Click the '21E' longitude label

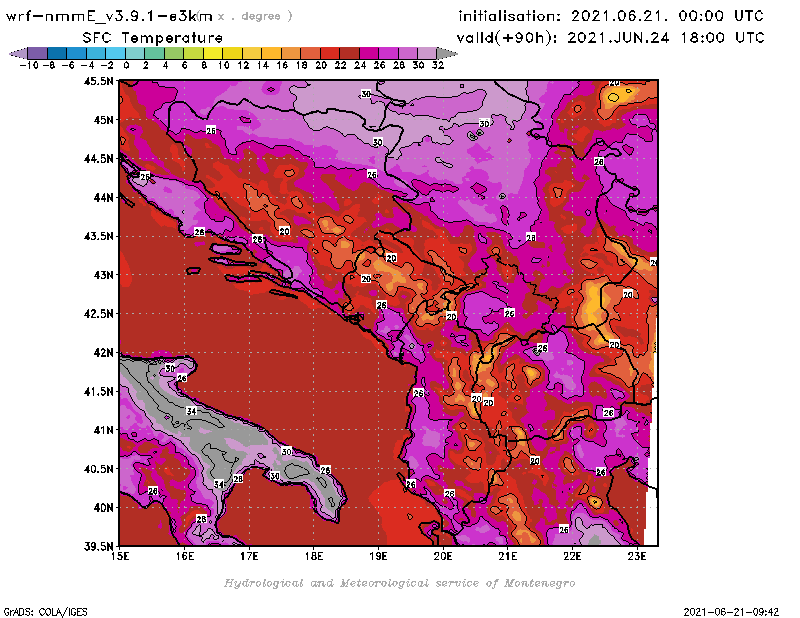click(508, 556)
